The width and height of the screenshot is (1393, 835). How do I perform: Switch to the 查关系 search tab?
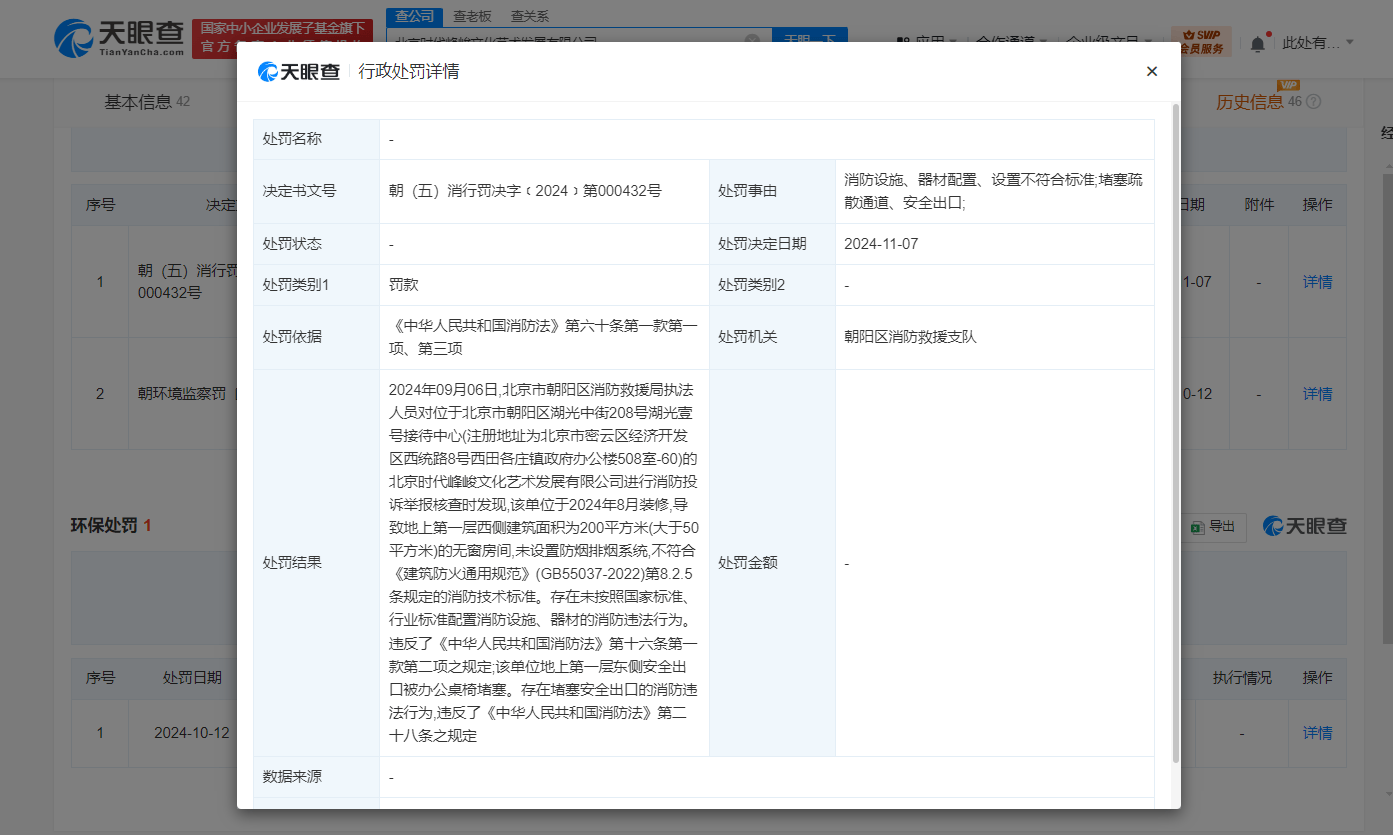tap(529, 16)
